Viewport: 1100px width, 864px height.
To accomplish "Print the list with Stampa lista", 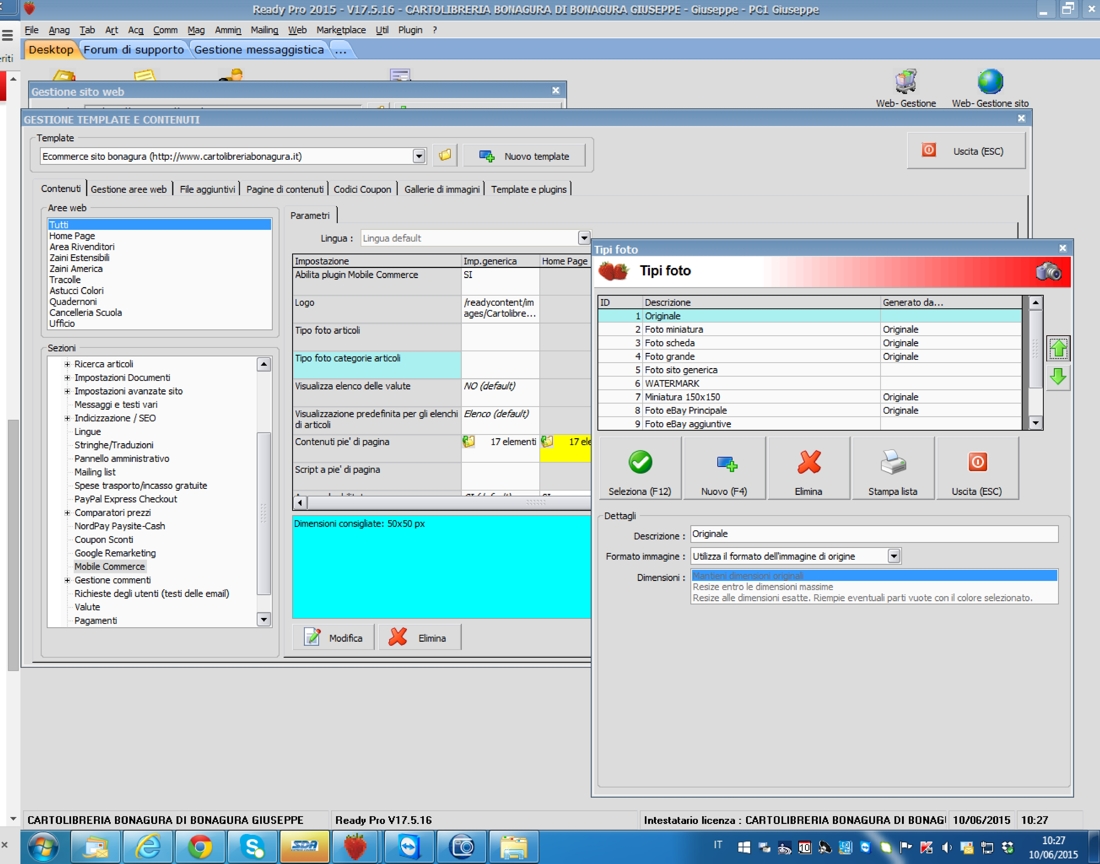I will [892, 468].
